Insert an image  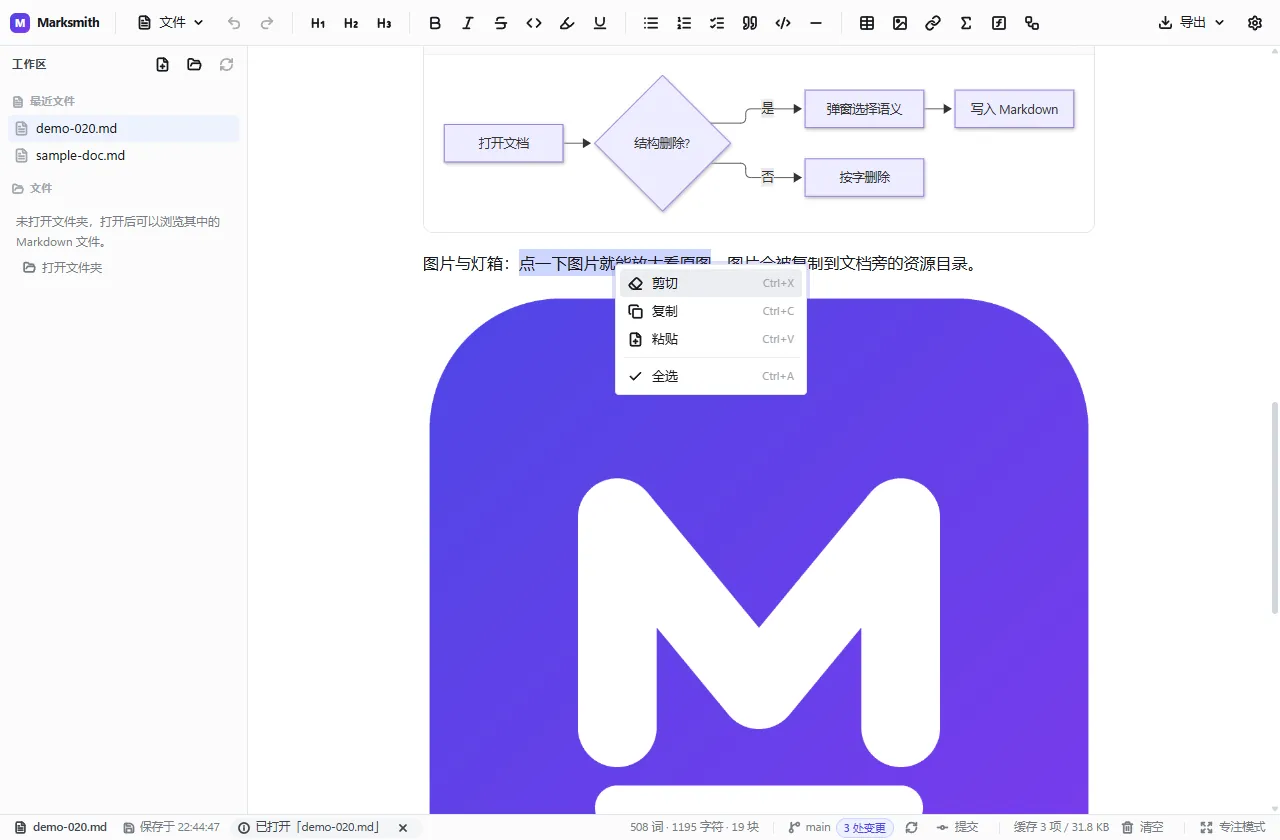(900, 23)
